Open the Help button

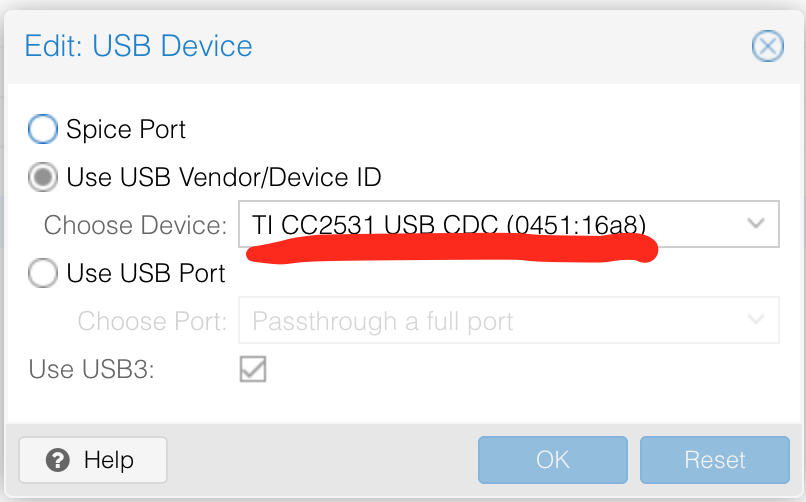(93, 460)
